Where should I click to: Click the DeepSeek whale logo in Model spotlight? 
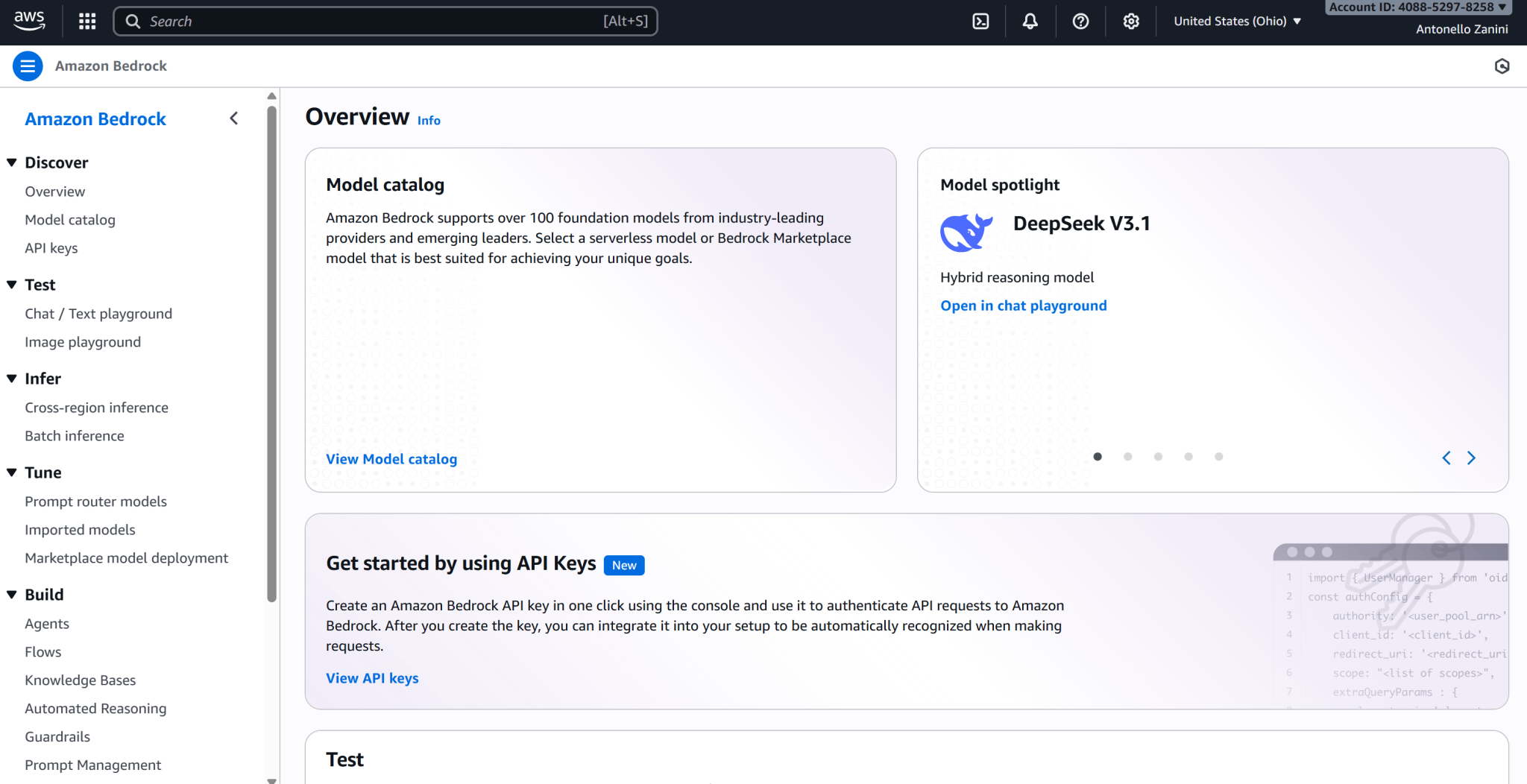pyautogui.click(x=966, y=231)
